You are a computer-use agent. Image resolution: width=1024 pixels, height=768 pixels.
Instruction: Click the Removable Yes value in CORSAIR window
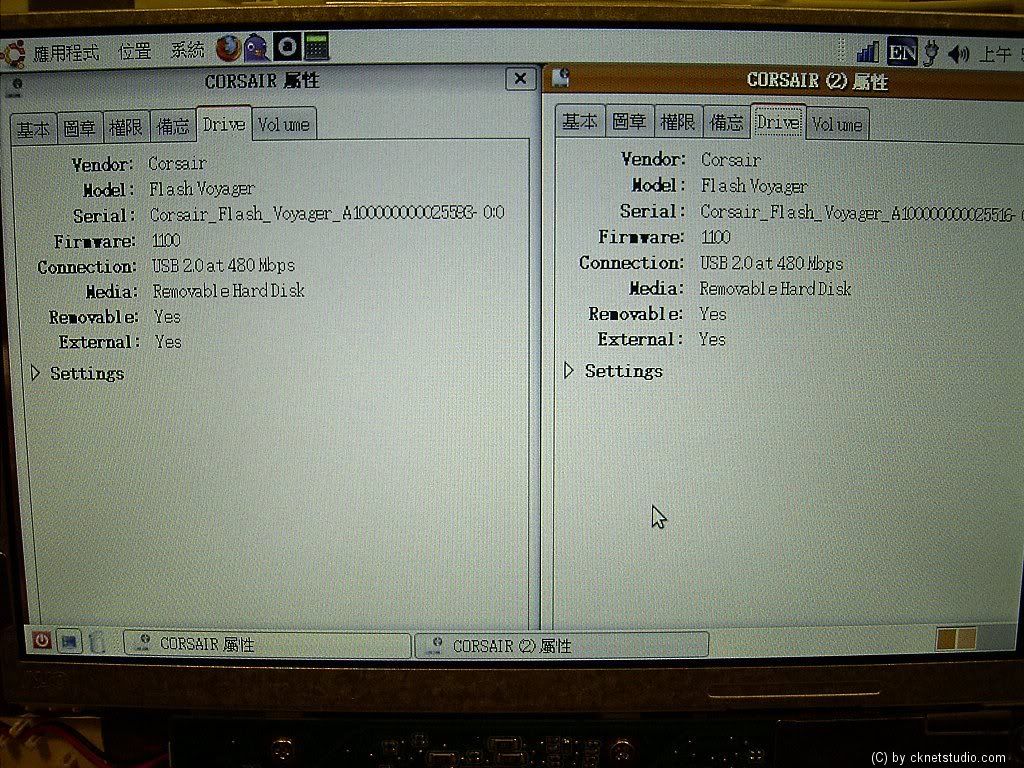pyautogui.click(x=167, y=317)
